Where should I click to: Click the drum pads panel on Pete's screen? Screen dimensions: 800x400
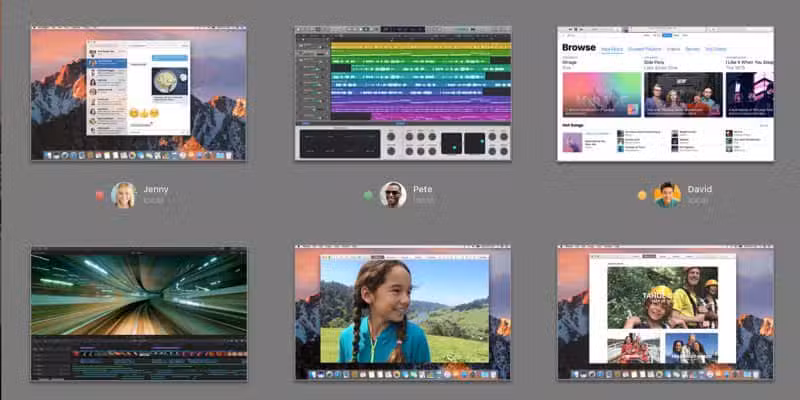point(462,143)
